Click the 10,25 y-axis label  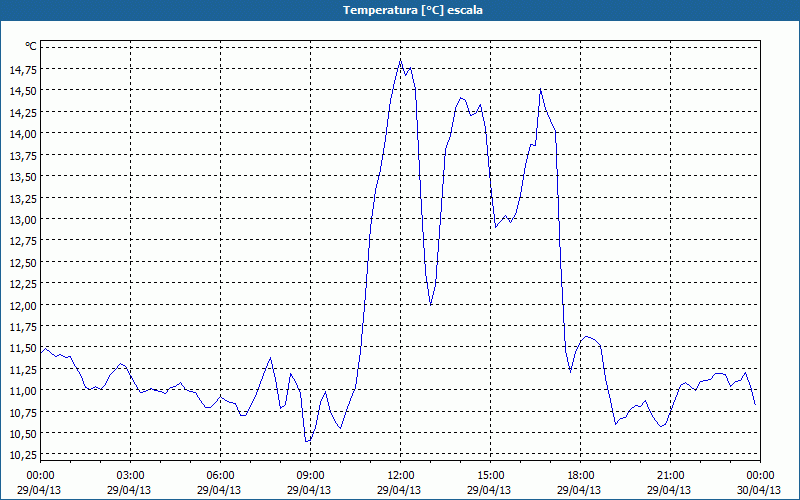22,455
